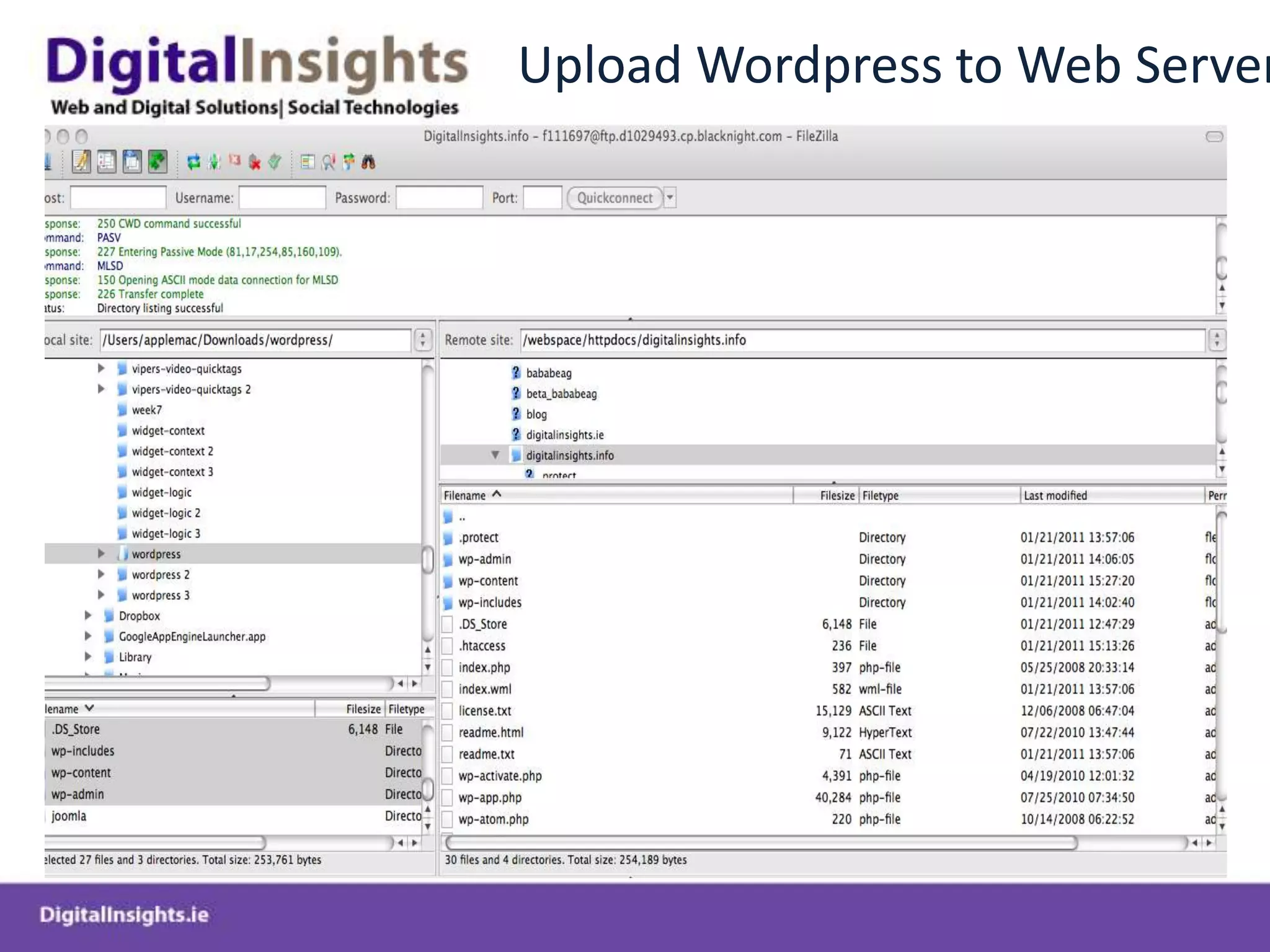This screenshot has width=1270, height=952.
Task: Open the Quickconnect history dropdown arrow
Action: [670, 198]
